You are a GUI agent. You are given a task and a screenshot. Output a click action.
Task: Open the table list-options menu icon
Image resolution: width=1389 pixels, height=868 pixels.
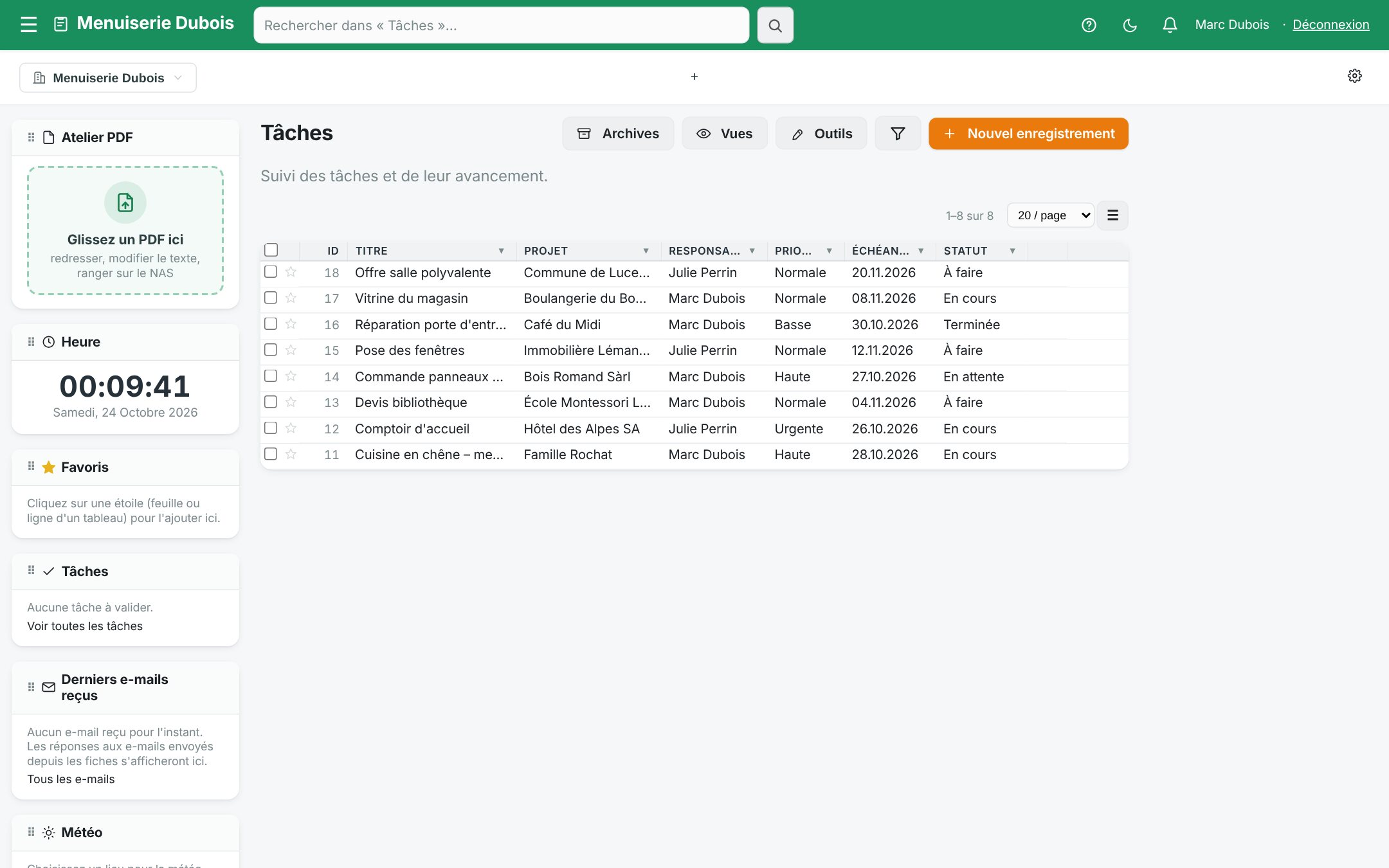pos(1112,215)
